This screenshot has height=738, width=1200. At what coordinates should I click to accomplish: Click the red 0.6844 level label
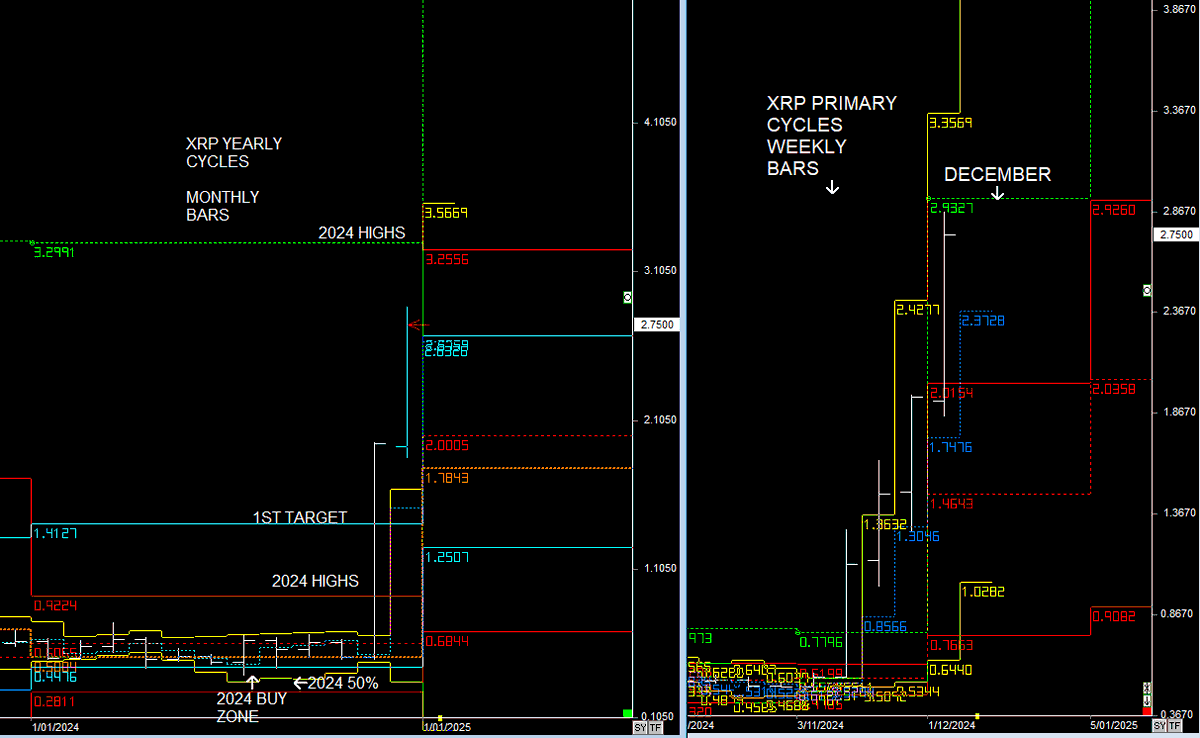click(447, 640)
